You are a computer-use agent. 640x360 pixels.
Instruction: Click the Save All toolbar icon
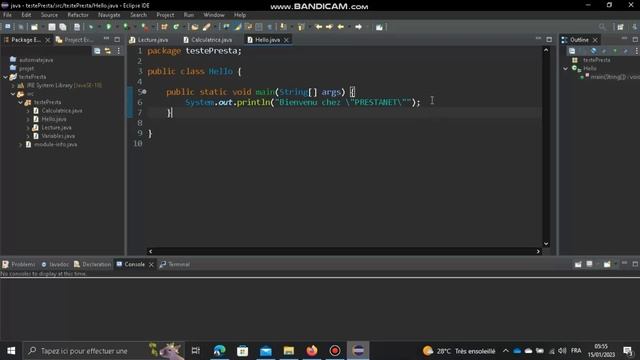click(63, 27)
